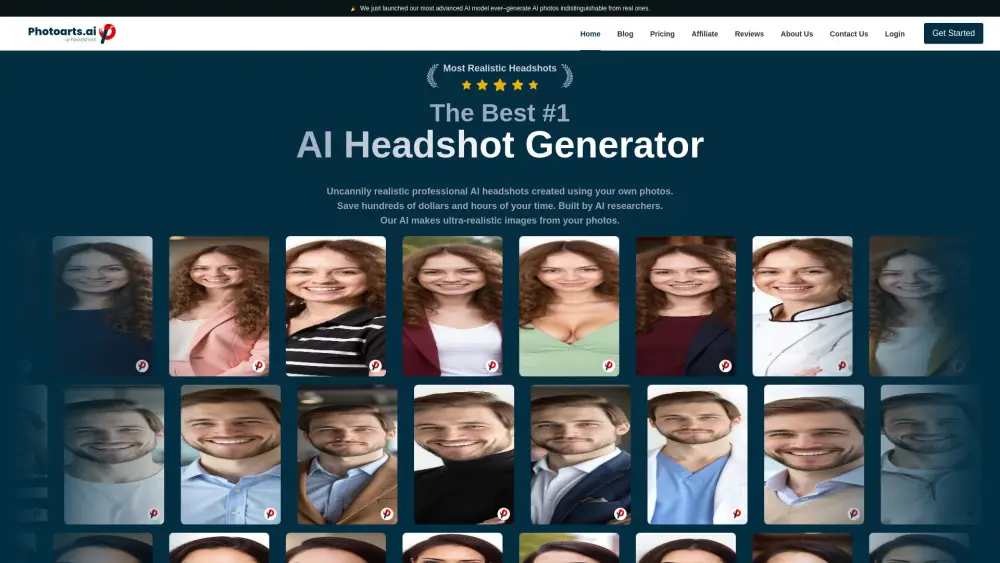
Task: Click the announcement banner text at the top
Action: [x=504, y=8]
